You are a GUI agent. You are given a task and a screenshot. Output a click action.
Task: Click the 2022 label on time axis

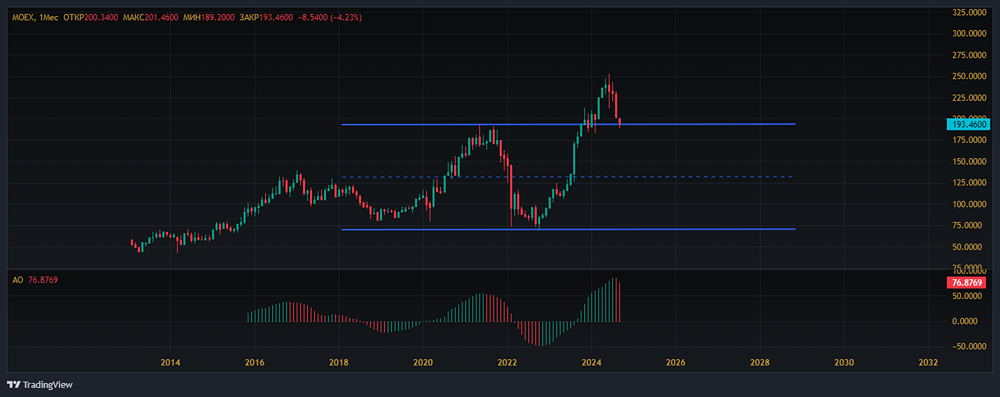[507, 363]
